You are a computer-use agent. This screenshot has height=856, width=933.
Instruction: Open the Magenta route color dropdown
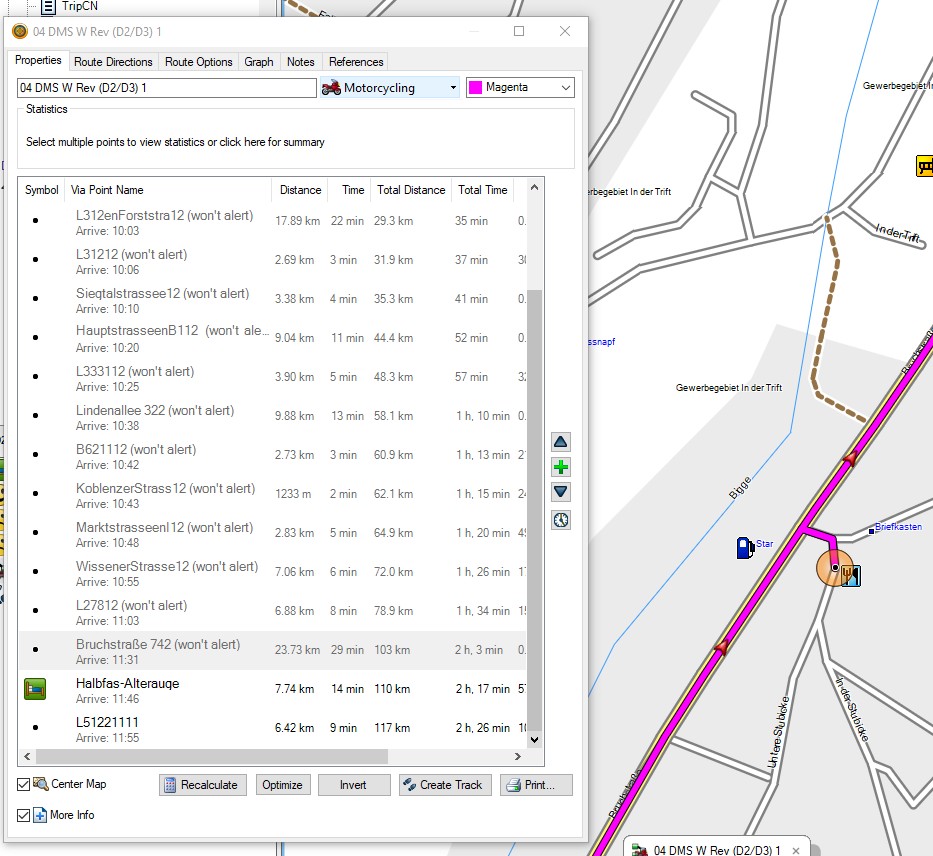520,88
